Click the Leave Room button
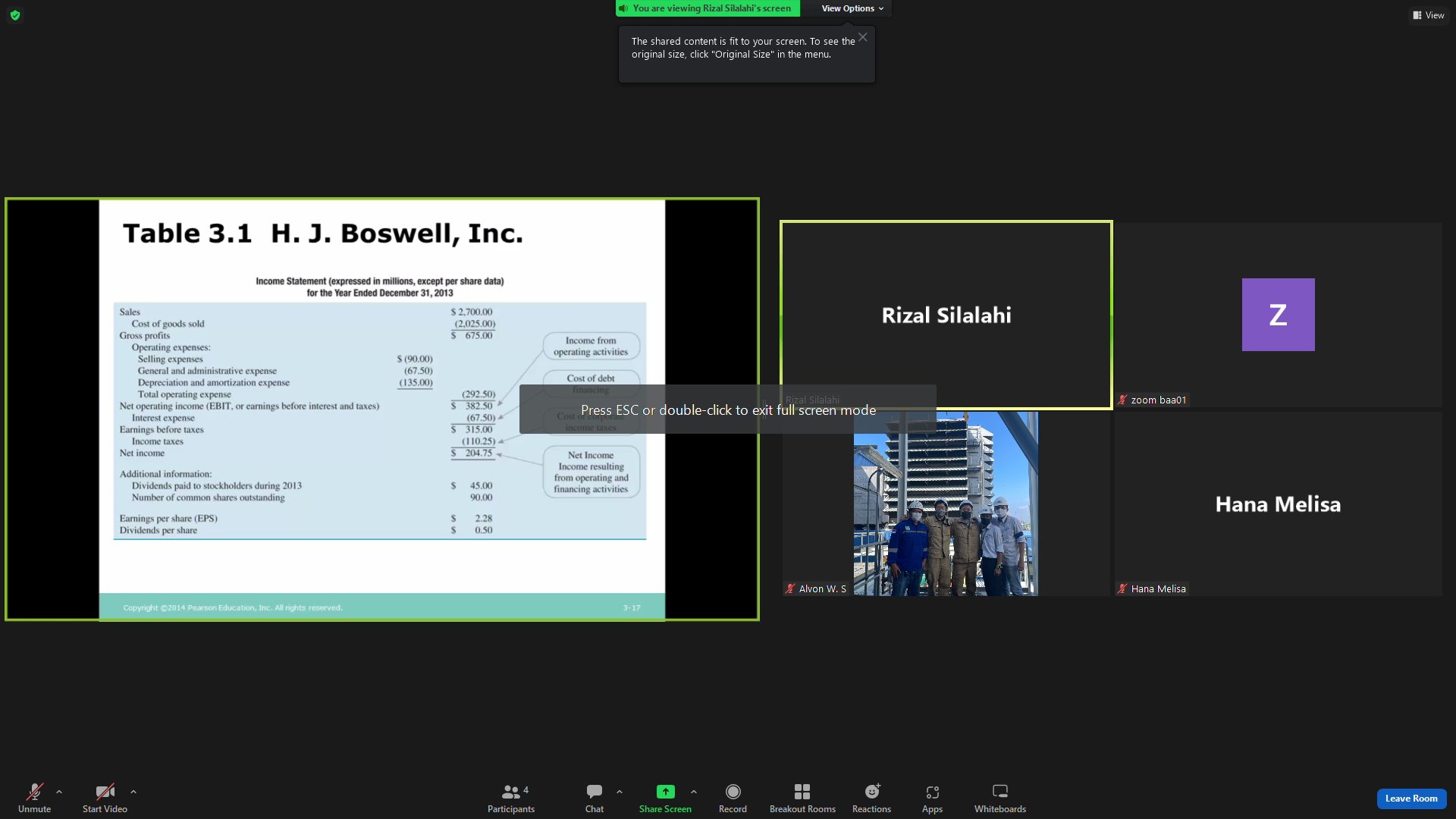The image size is (1456, 819). pyautogui.click(x=1411, y=798)
